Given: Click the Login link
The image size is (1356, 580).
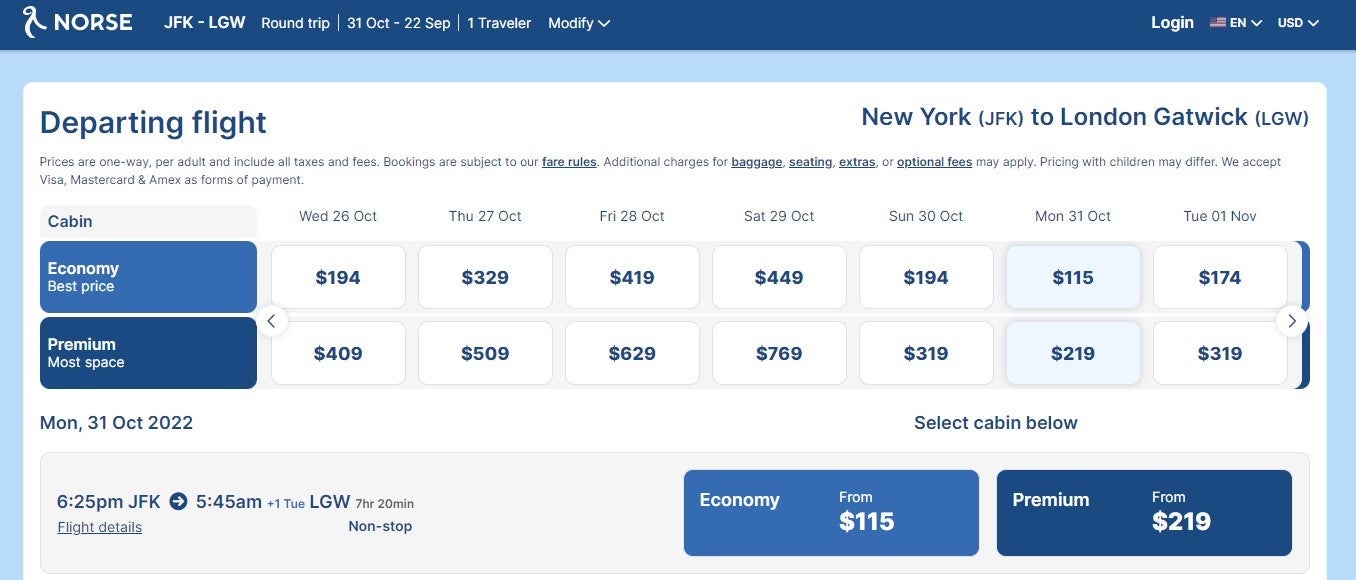Looking at the screenshot, I should (x=1172, y=22).
